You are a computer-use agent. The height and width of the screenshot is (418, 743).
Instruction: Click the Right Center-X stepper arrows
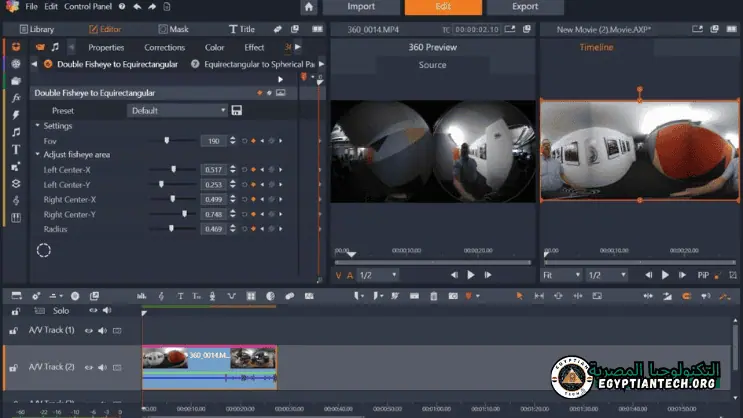[x=233, y=199]
